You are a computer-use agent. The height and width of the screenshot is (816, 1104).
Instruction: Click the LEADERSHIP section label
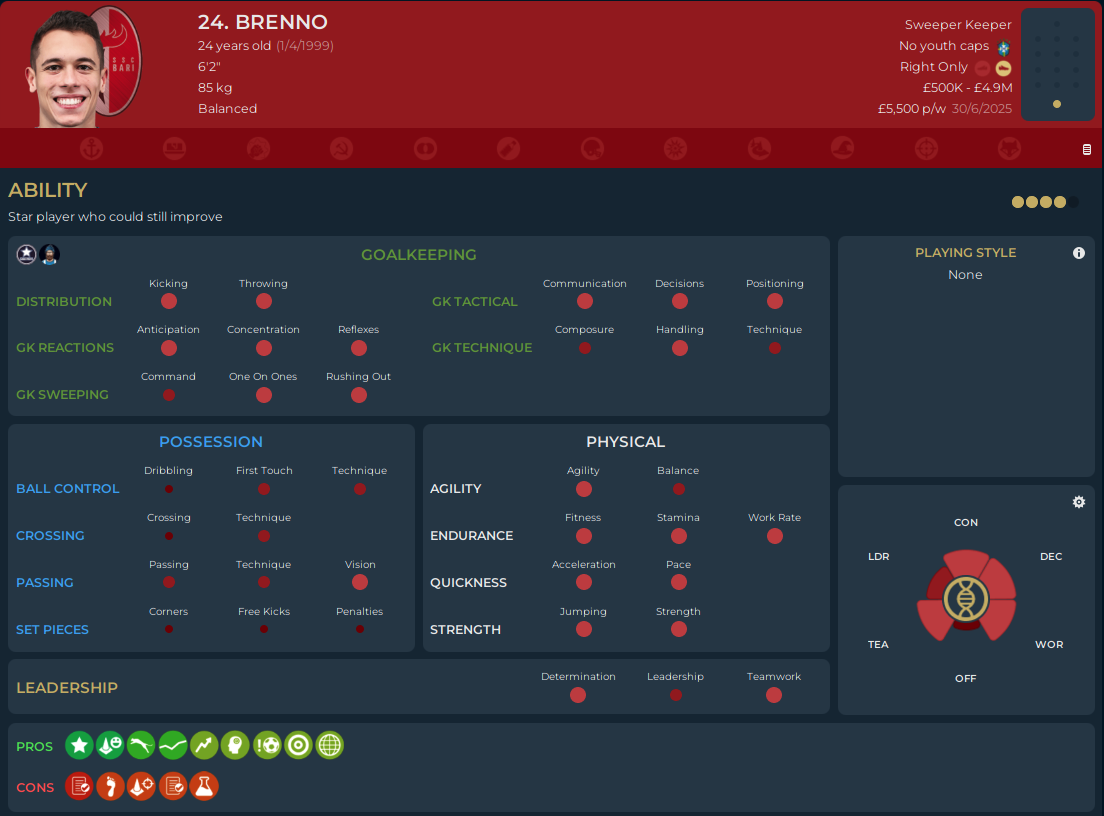(x=67, y=687)
